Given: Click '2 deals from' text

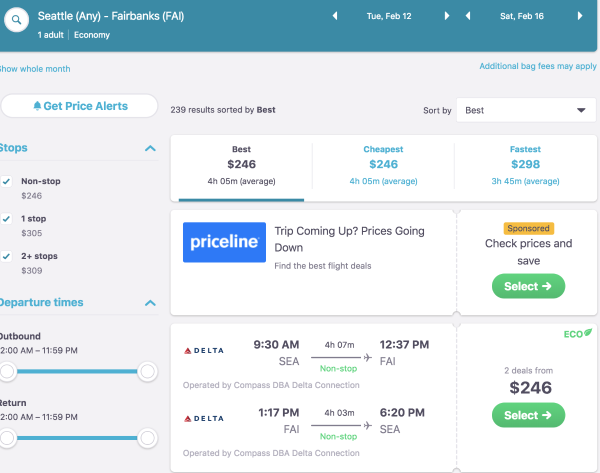Looking at the screenshot, I should 528,370.
